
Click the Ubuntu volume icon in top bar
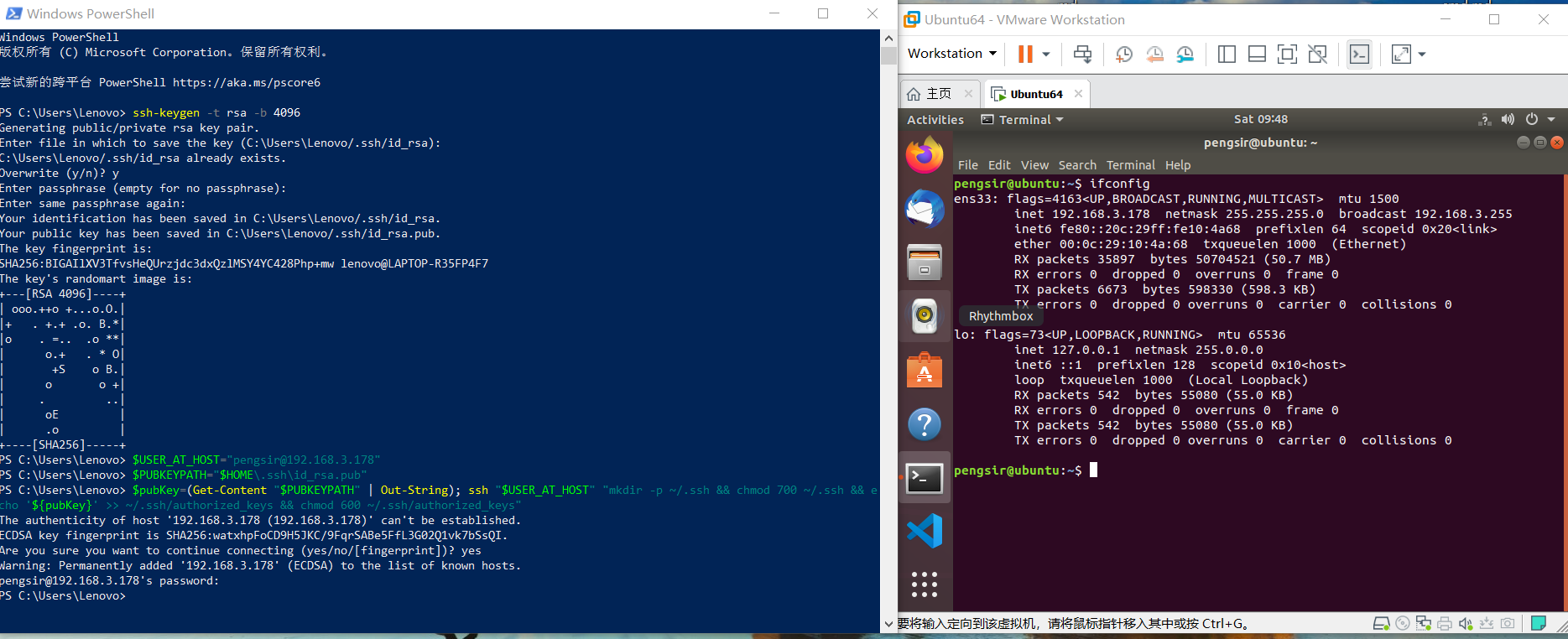click(1508, 120)
